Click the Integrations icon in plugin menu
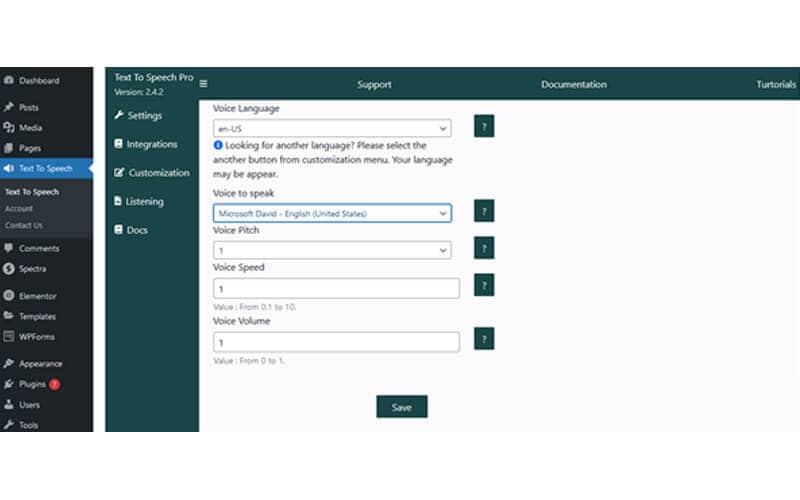Viewport: 800px width, 500px height. 118,144
